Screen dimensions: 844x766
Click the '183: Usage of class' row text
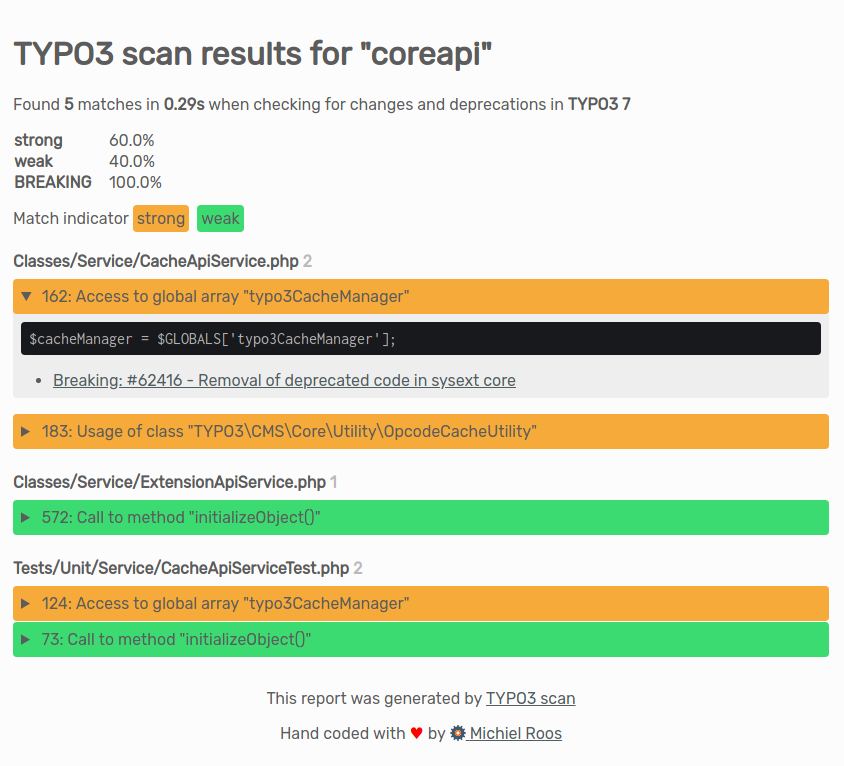[x=289, y=431]
